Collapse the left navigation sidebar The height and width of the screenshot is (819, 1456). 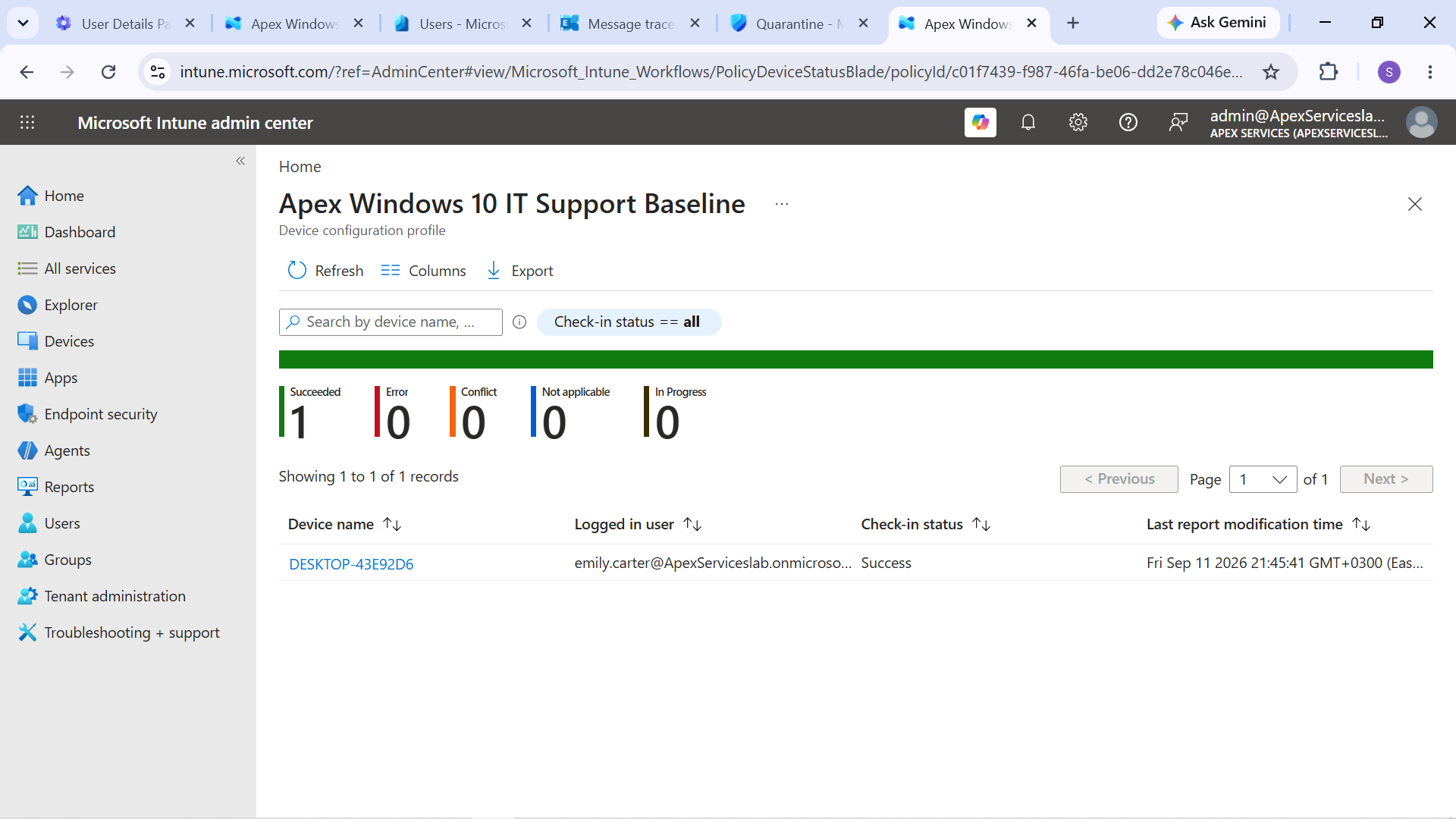(x=240, y=161)
